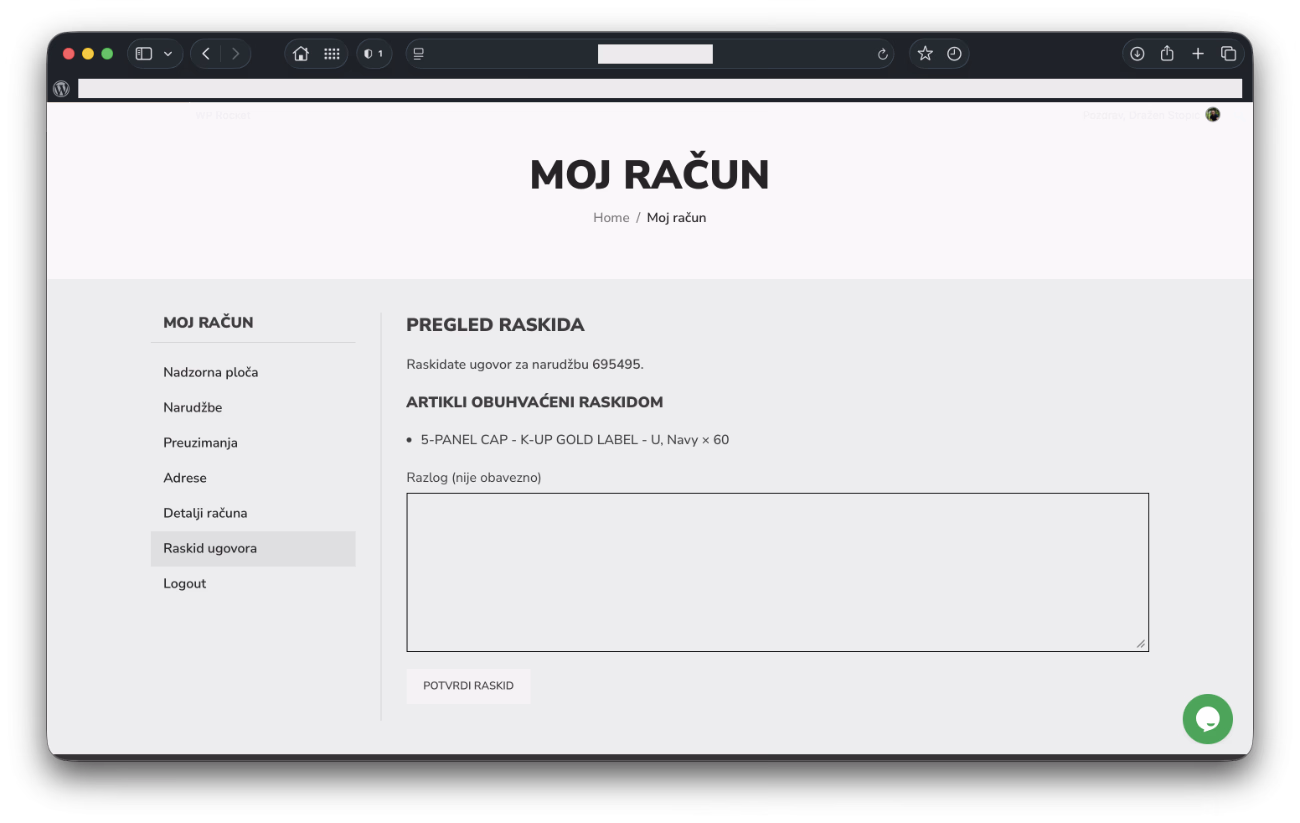
Task: Toggle the Safari sidebar icon
Action: [x=144, y=54]
